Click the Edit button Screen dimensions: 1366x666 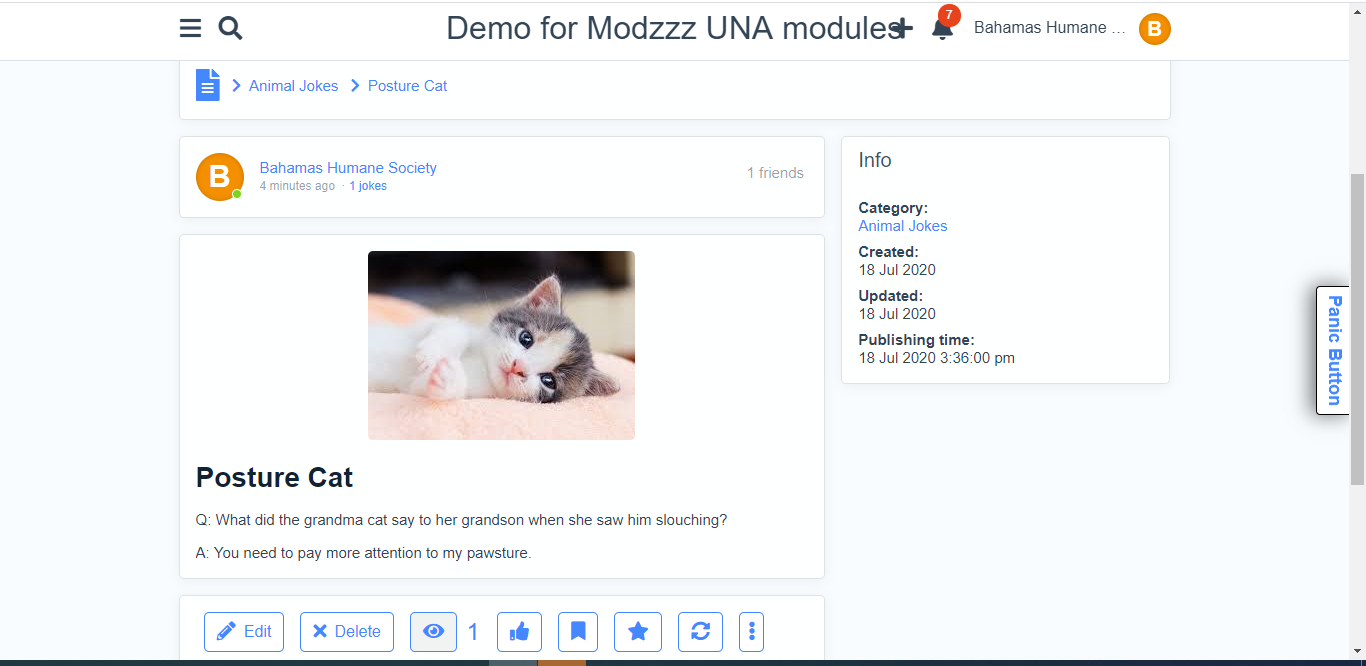(244, 632)
